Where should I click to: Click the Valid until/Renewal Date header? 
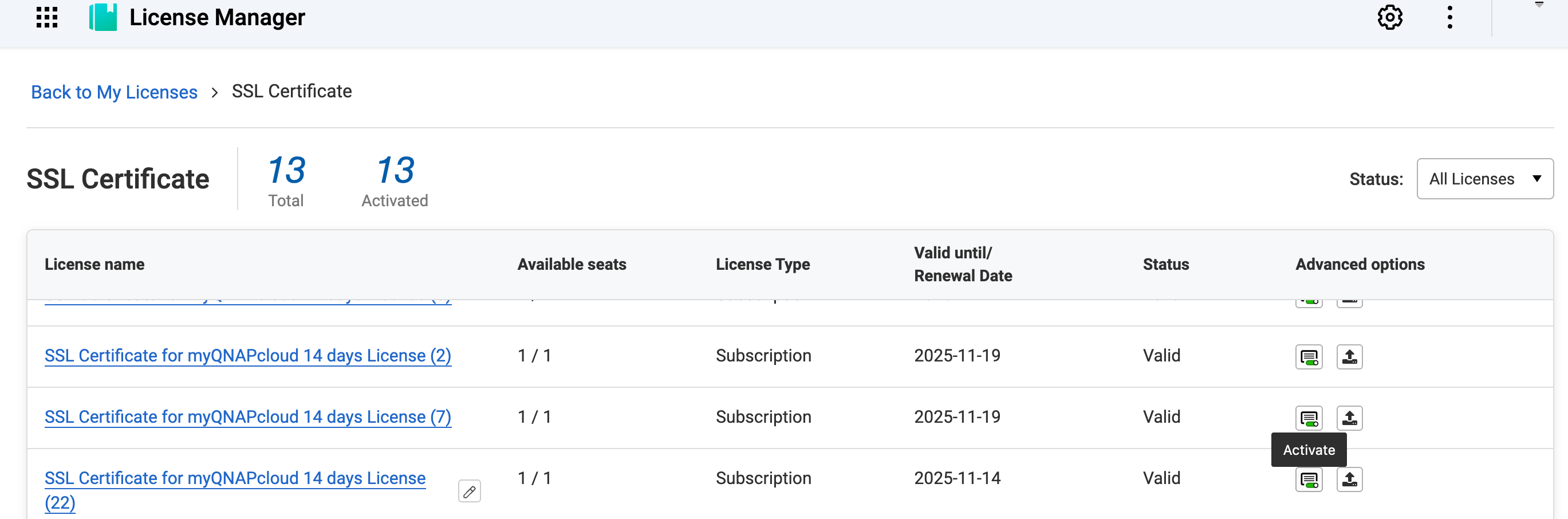point(962,265)
